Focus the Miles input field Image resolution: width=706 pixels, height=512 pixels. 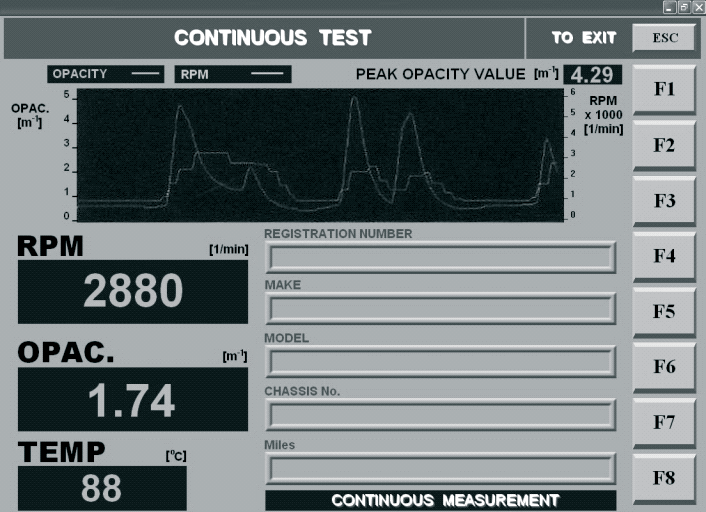coord(440,468)
